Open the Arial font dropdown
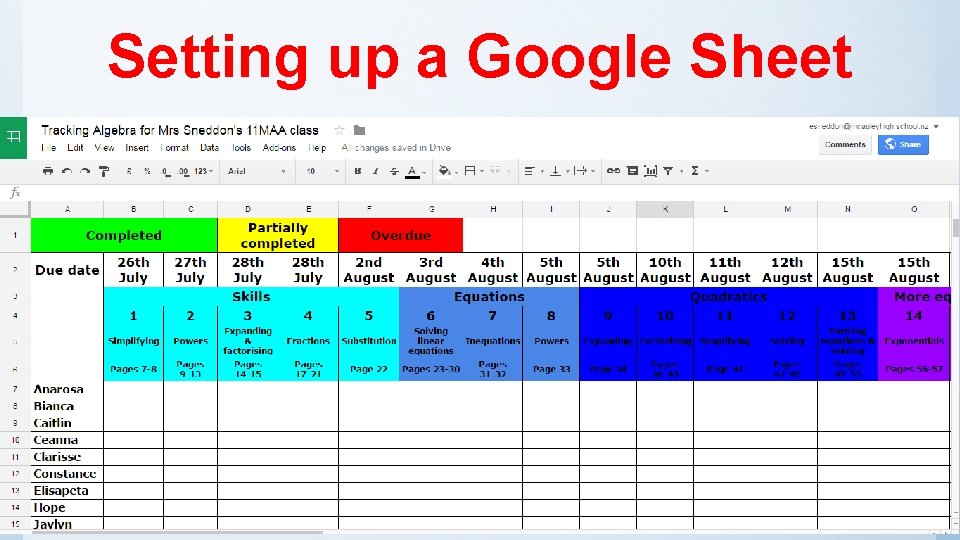Image resolution: width=960 pixels, height=540 pixels. 257,171
